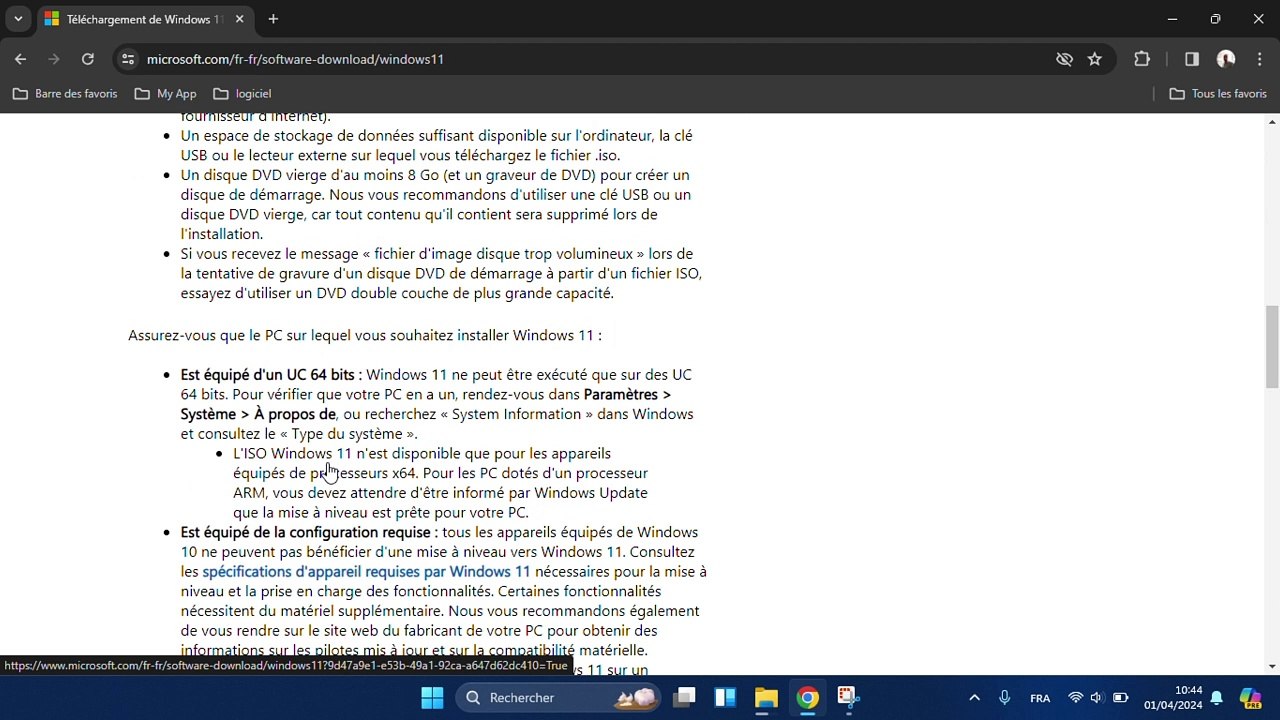1280x720 pixels.
Task: Click the text "Système > À propos de"
Action: [258, 414]
